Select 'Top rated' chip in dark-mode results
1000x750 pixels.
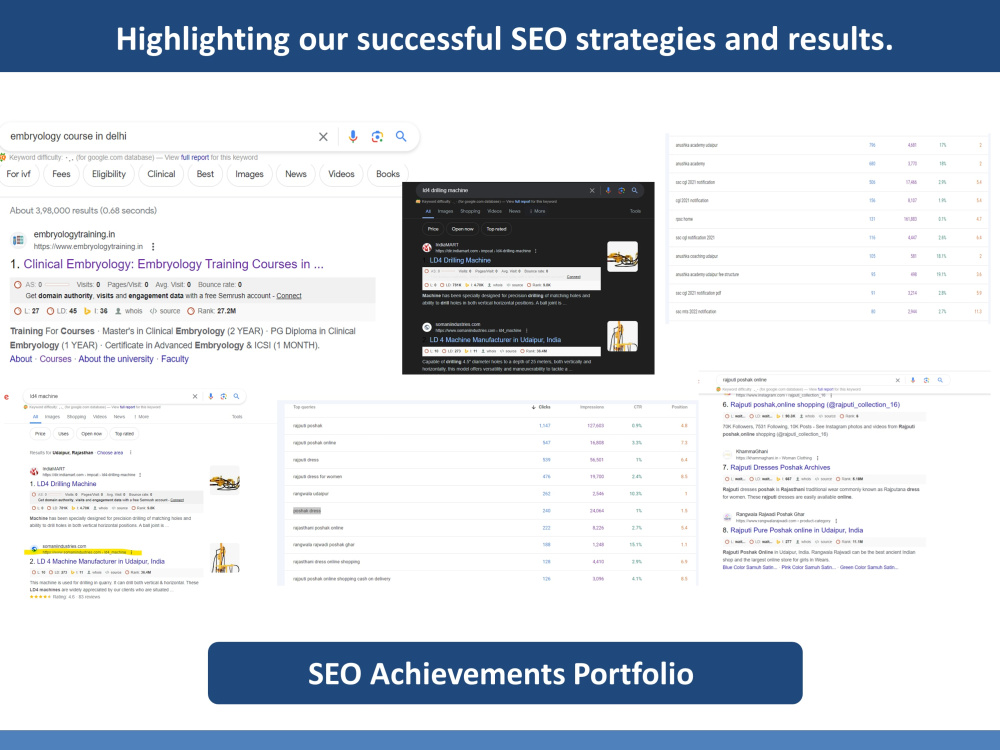click(496, 229)
